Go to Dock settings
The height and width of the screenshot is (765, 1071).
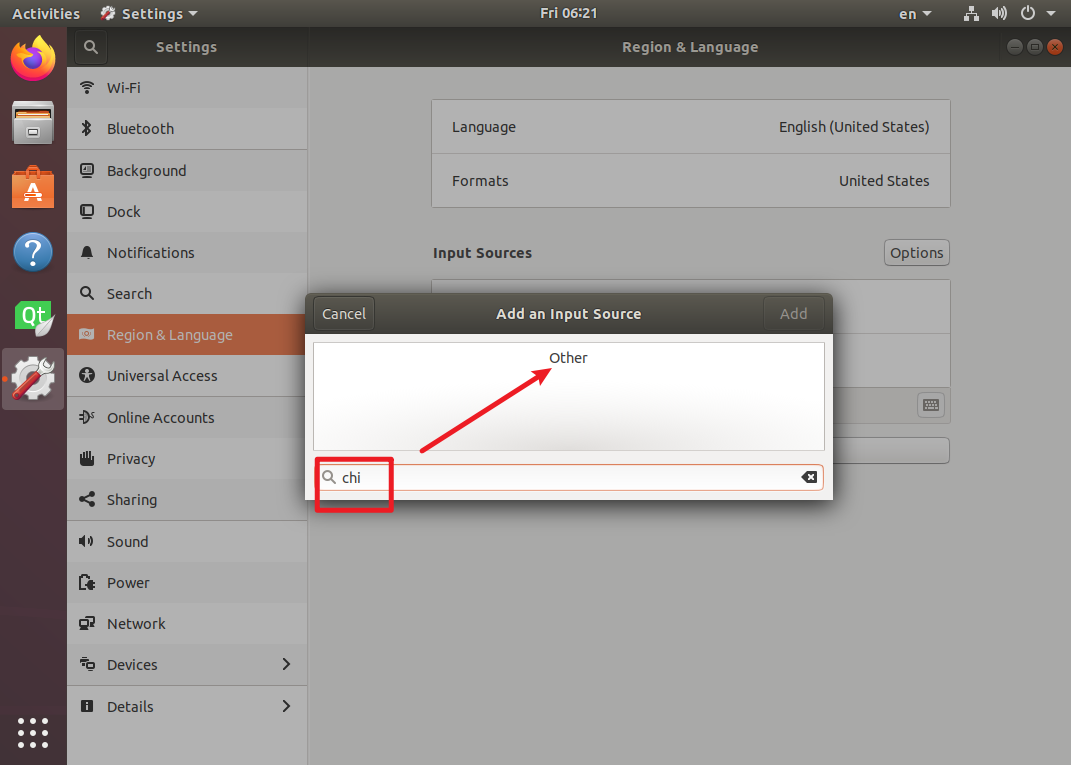(x=187, y=212)
